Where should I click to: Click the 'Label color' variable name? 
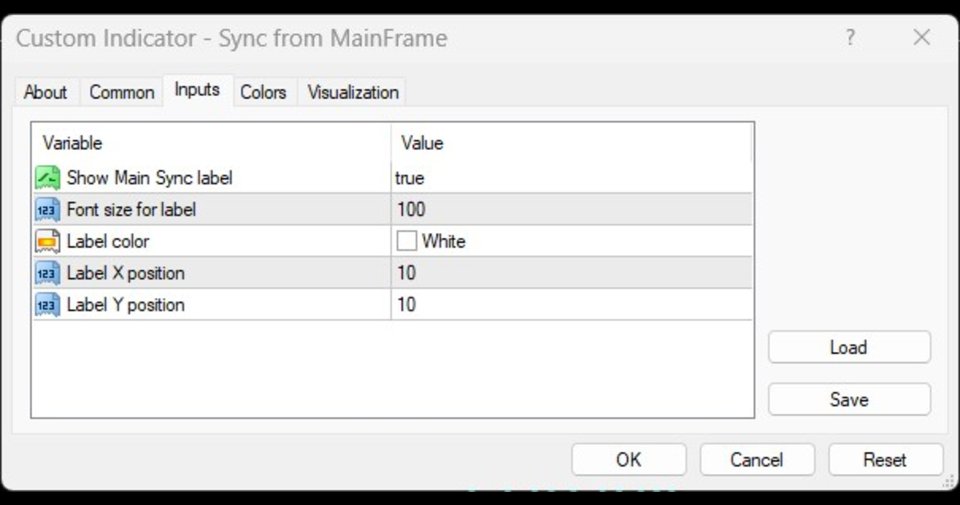[108, 242]
